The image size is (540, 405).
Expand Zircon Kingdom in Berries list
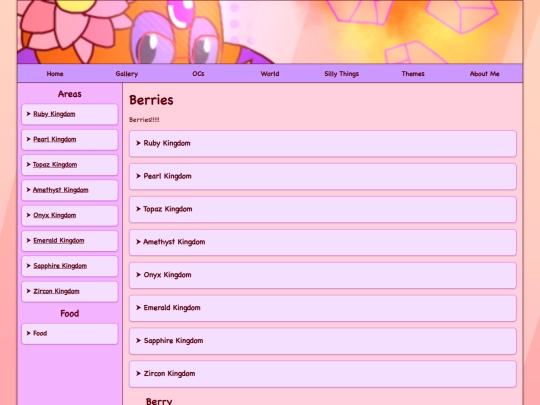(323, 374)
